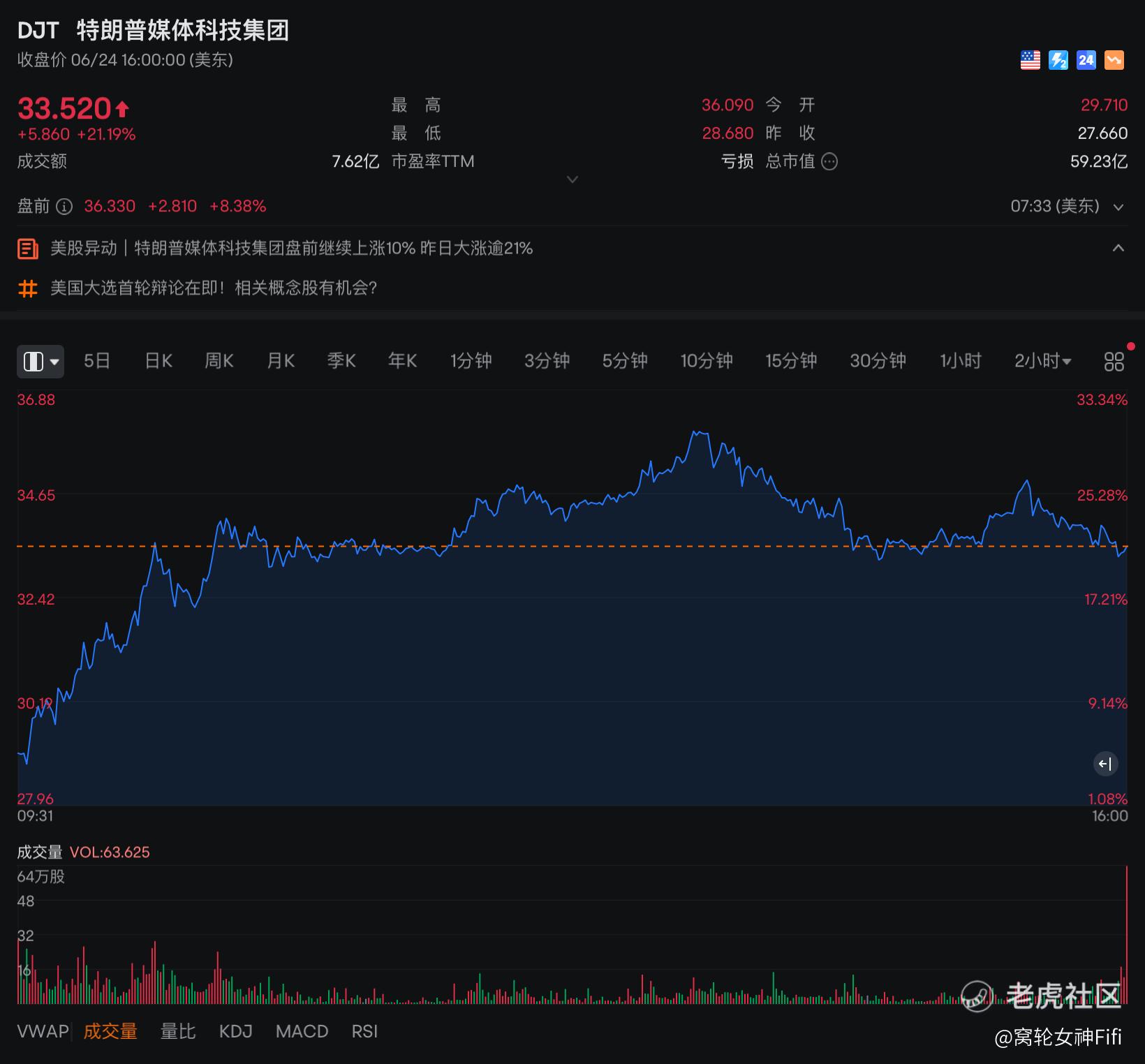The height and width of the screenshot is (1064, 1145).
Task: Click the ellipsis icon beside 总市值
Action: tap(829, 162)
